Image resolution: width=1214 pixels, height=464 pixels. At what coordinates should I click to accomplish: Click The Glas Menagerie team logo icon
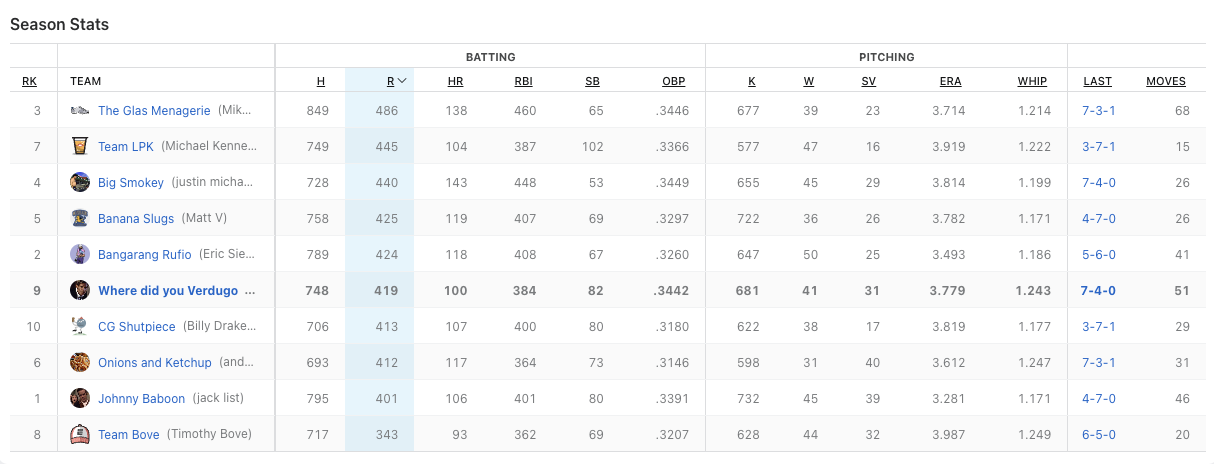tap(80, 111)
